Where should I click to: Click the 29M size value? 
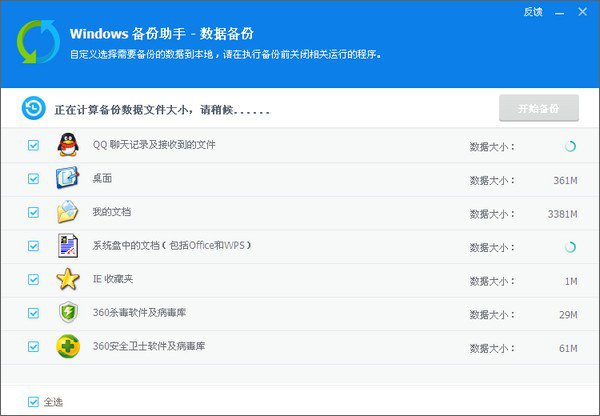point(568,315)
